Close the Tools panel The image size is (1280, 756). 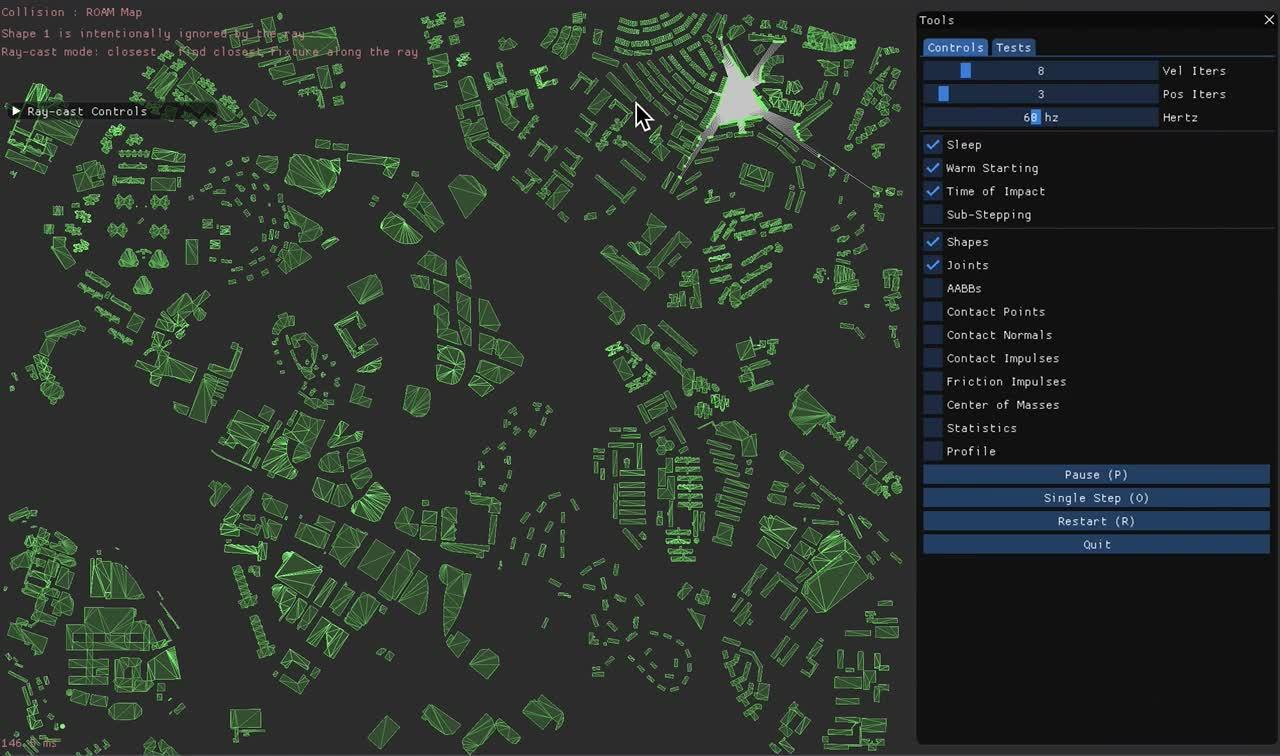1269,20
